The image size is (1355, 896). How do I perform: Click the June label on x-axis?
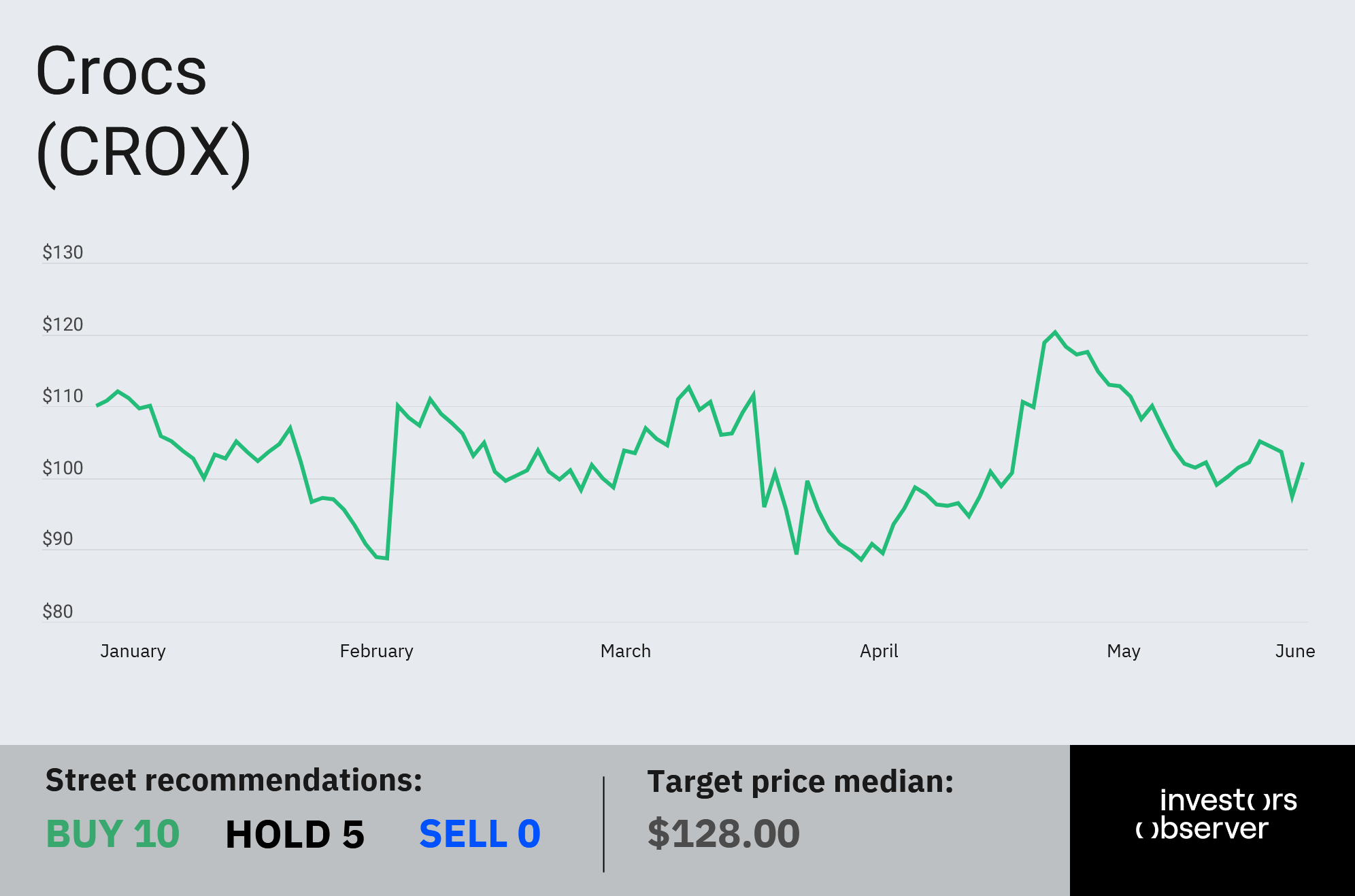tap(1294, 651)
